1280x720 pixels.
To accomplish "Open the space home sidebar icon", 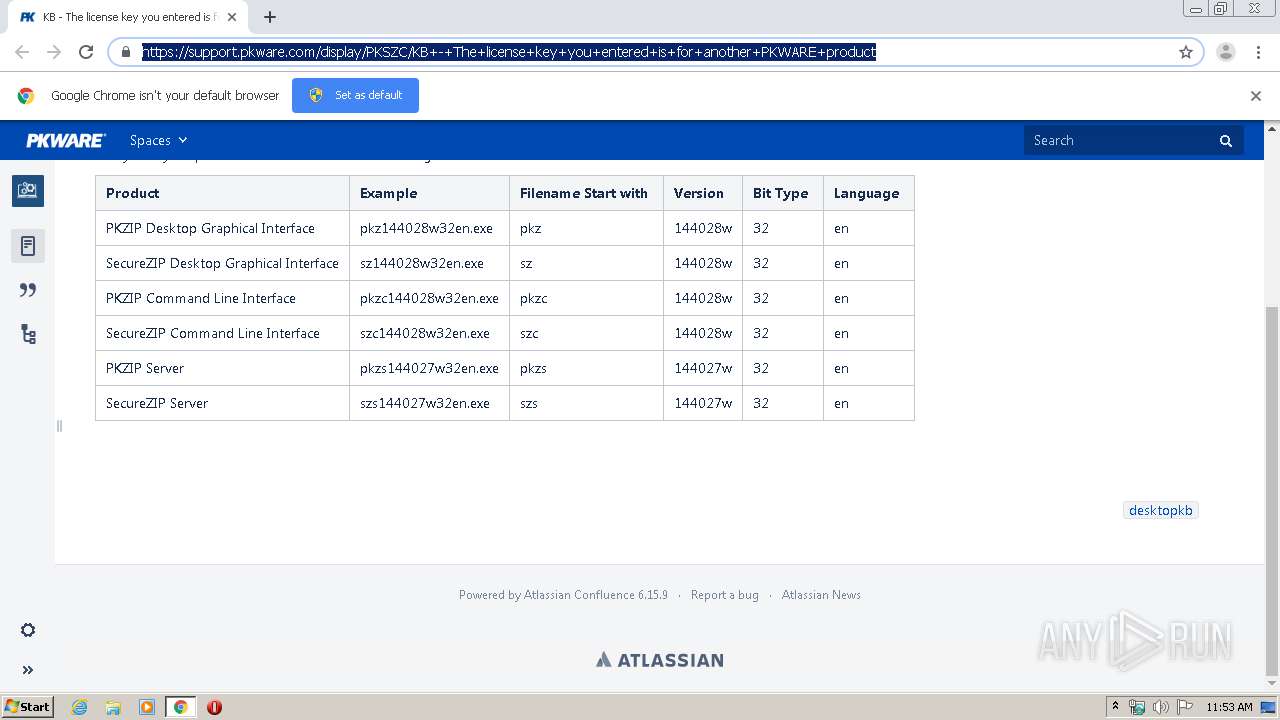I will tap(28, 190).
